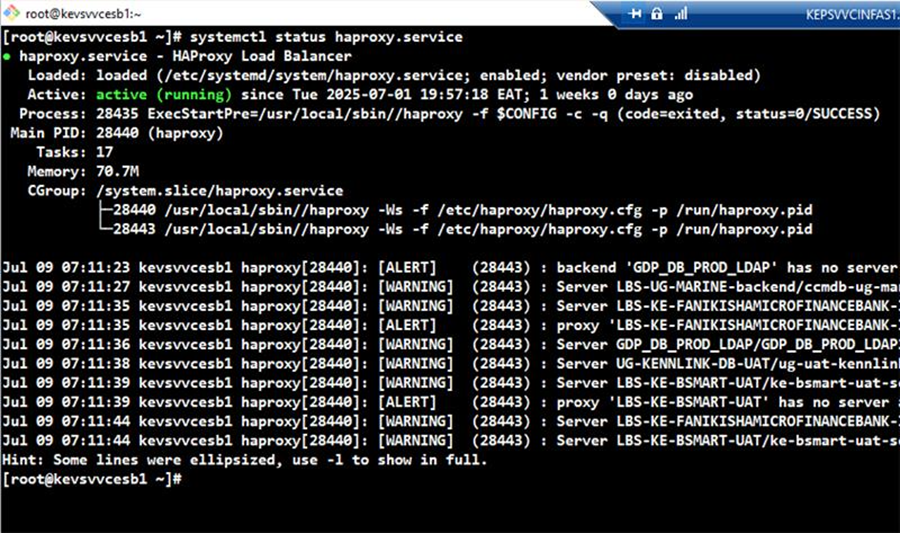This screenshot has width=900, height=533.
Task: Click the green 'active (running)' status text
Action: pyautogui.click(x=164, y=95)
